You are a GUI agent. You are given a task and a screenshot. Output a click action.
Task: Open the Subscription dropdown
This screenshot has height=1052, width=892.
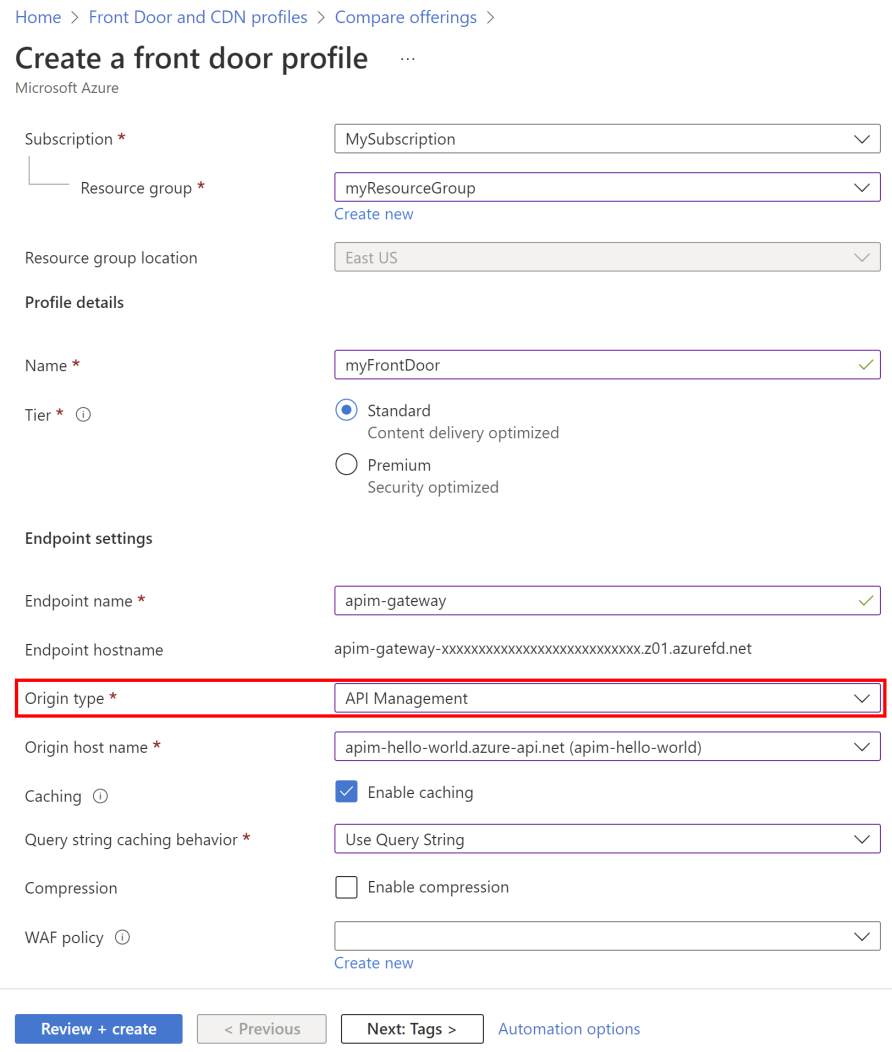[606, 139]
